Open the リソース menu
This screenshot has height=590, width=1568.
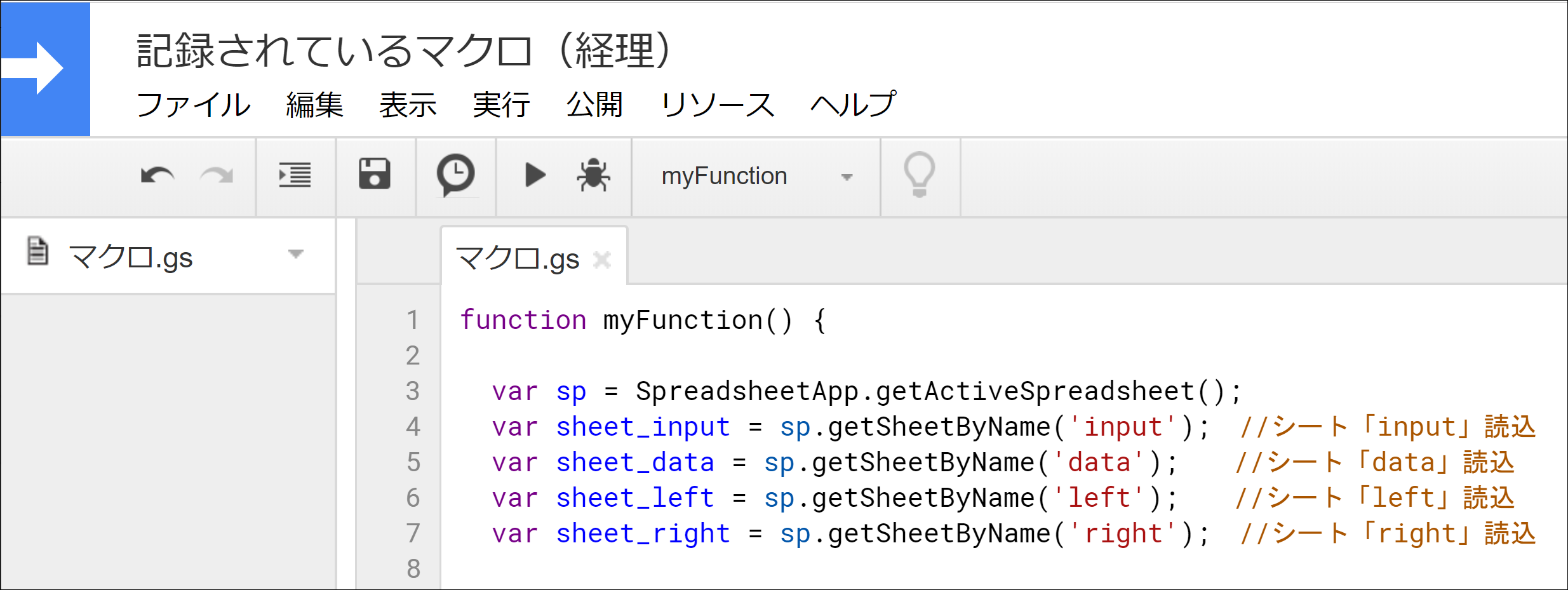pos(717,105)
